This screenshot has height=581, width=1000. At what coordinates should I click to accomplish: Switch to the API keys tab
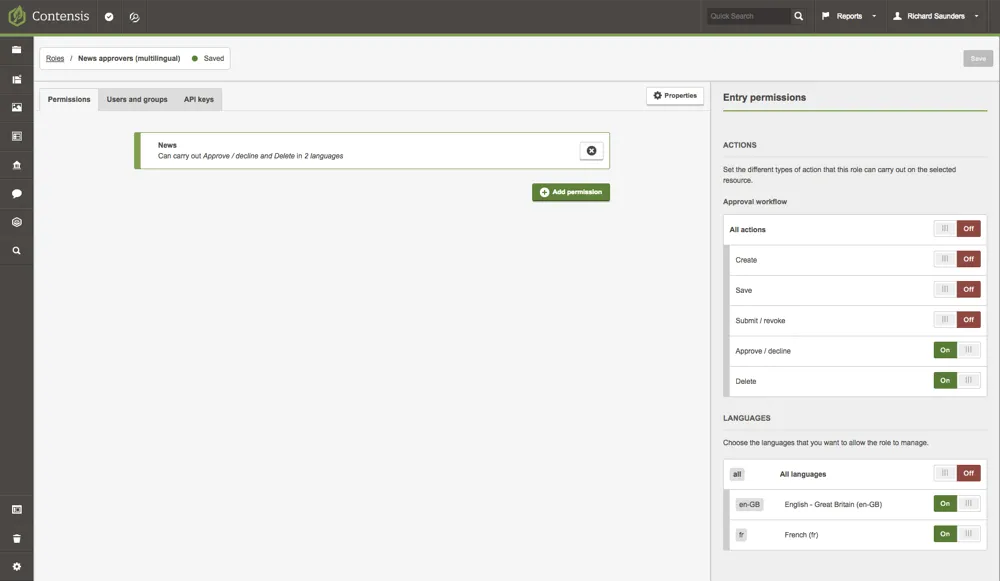(x=199, y=99)
